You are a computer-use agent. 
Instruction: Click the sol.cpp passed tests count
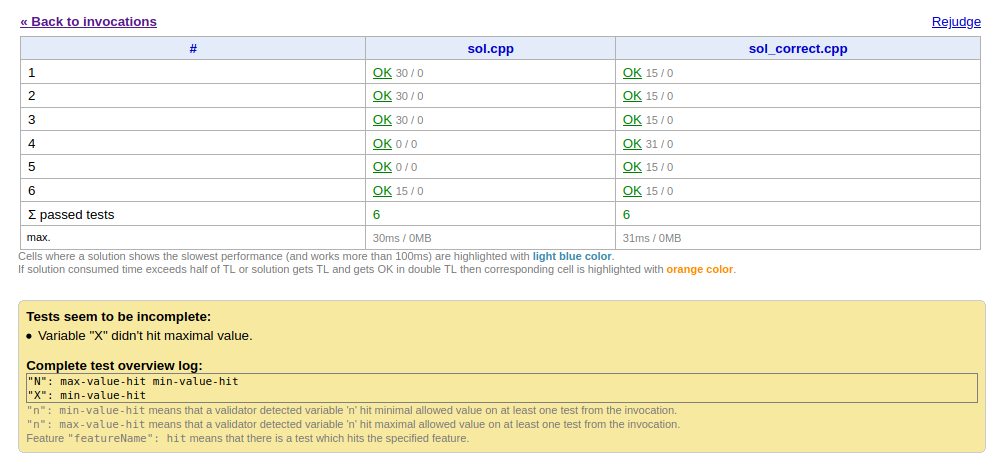click(376, 214)
